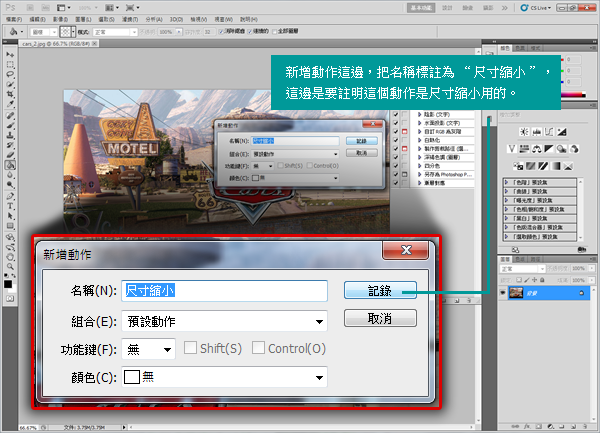Click 記錄 in the small New Action dialog
This screenshot has width=600, height=433.
[361, 141]
